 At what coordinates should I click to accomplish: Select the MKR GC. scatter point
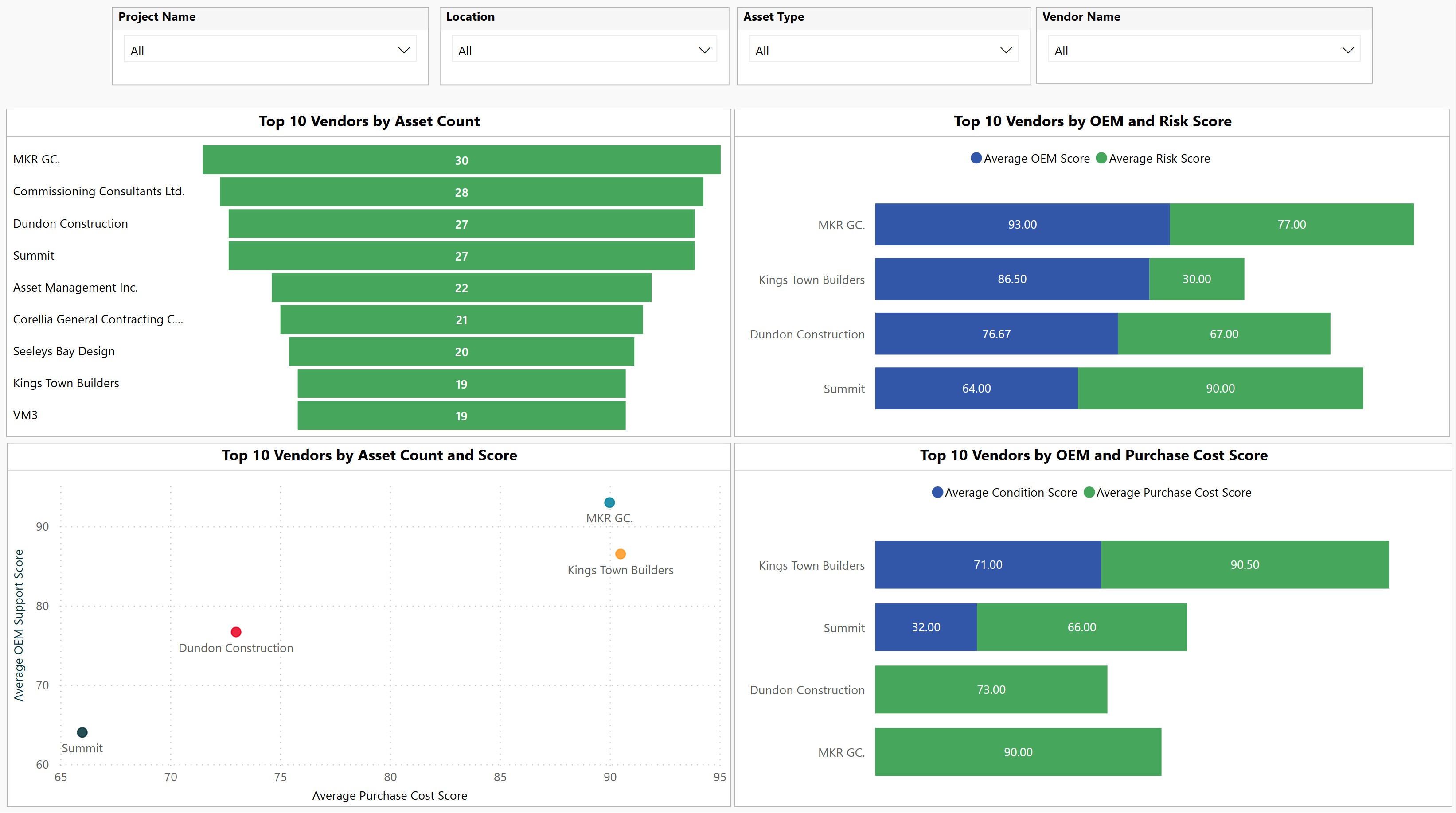click(609, 502)
